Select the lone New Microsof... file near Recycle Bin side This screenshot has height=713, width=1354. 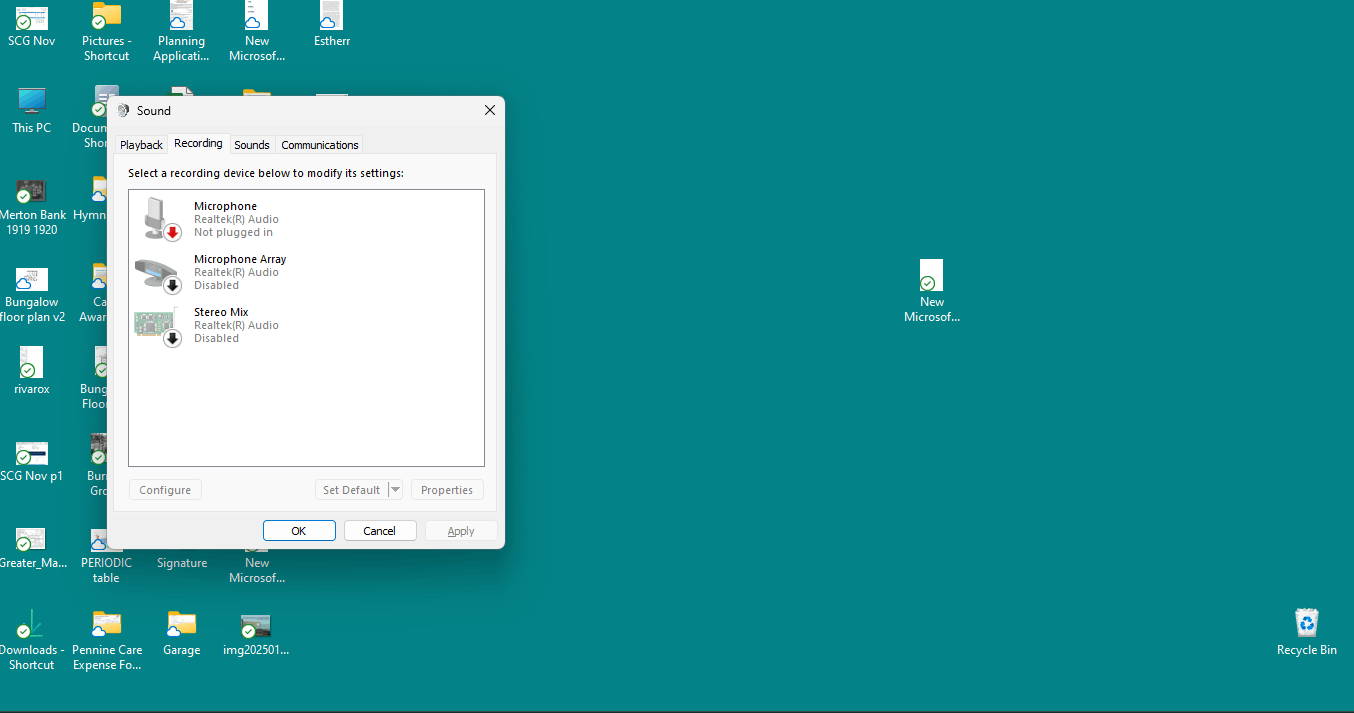click(931, 275)
